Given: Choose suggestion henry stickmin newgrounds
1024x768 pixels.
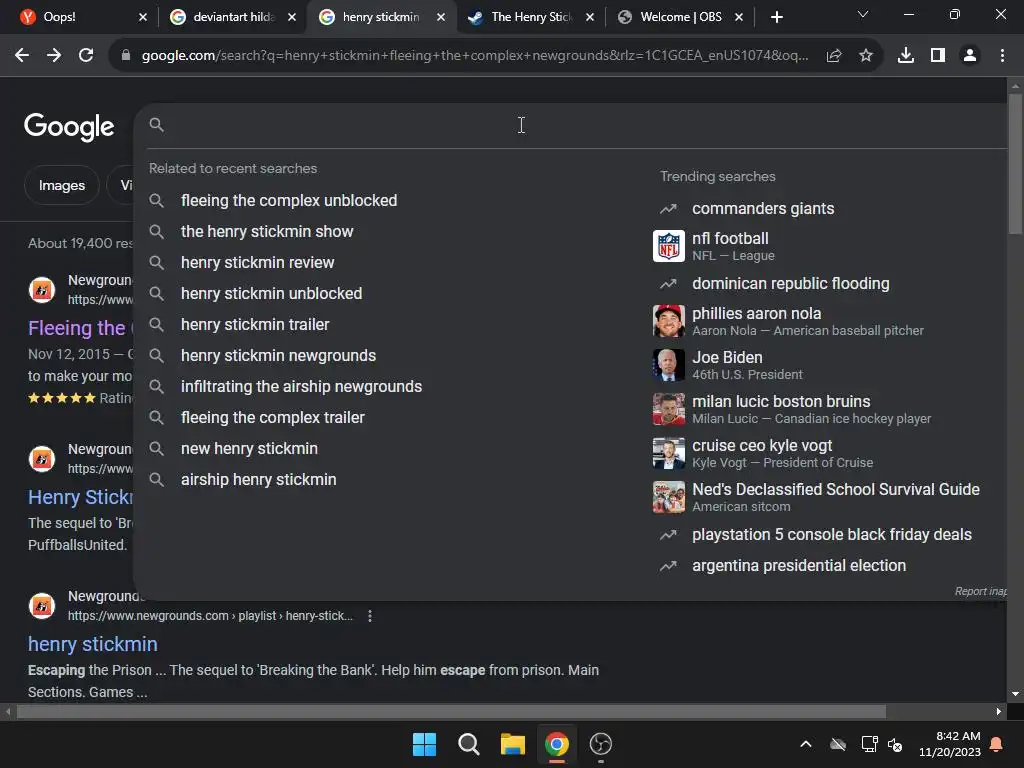Looking at the screenshot, I should pyautogui.click(x=278, y=356).
